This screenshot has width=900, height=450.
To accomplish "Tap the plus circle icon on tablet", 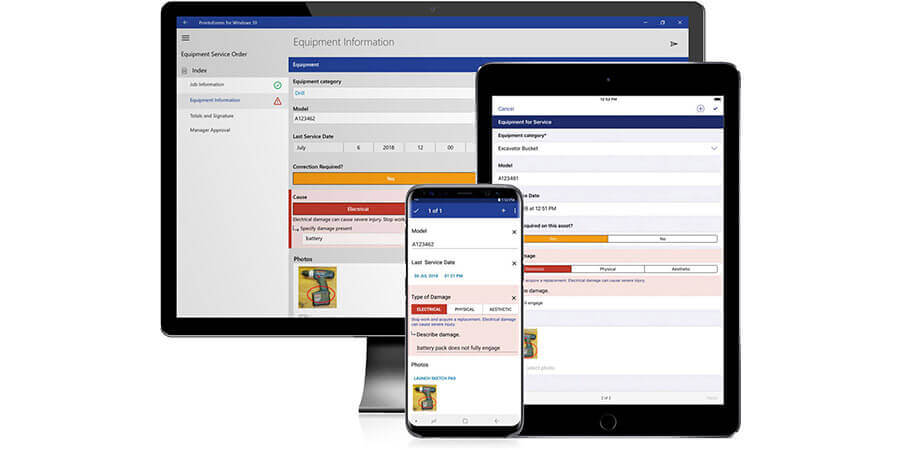I will [700, 108].
